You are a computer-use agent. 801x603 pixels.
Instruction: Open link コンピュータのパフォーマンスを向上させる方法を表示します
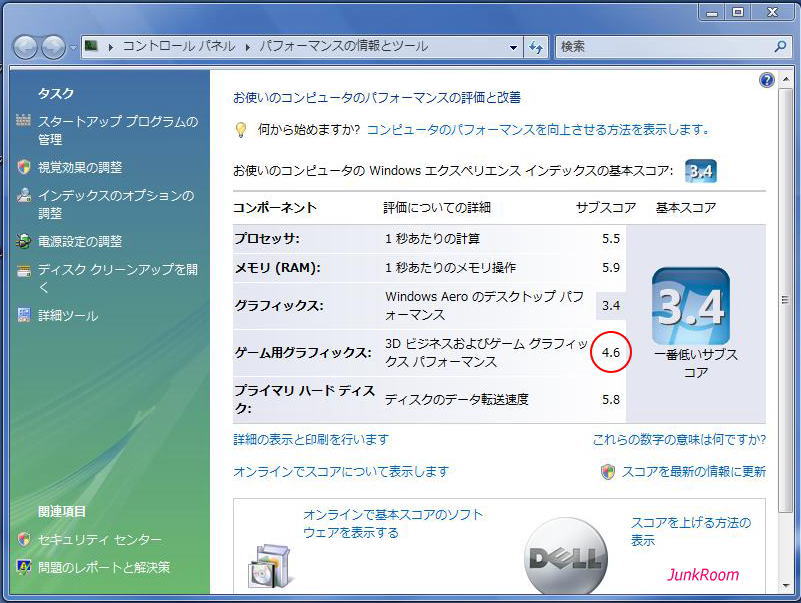coord(538,130)
